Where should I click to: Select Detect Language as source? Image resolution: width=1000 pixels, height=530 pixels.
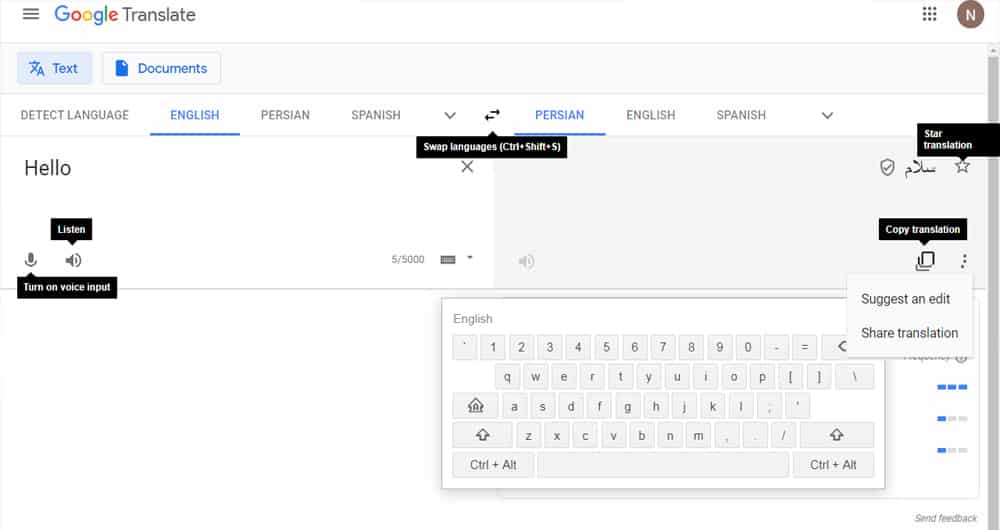[75, 115]
